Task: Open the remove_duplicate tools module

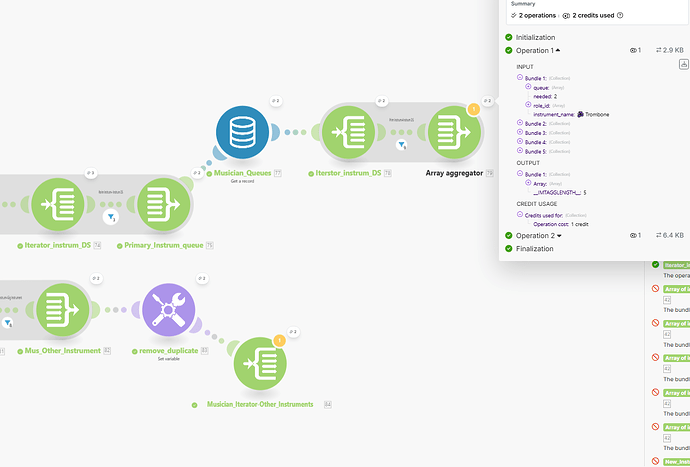Action: tap(169, 309)
